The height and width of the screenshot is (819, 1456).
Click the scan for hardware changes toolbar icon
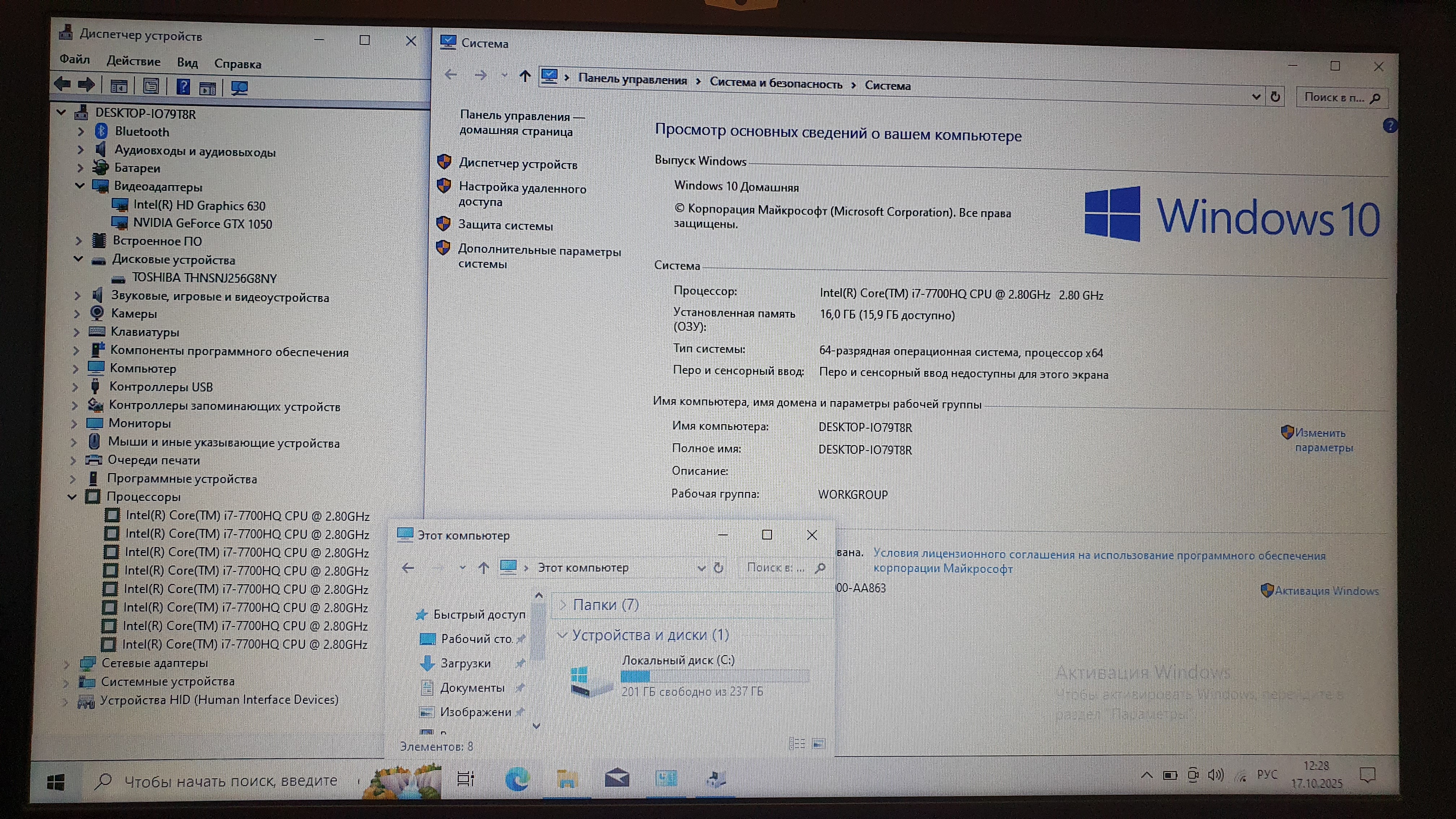pos(239,88)
